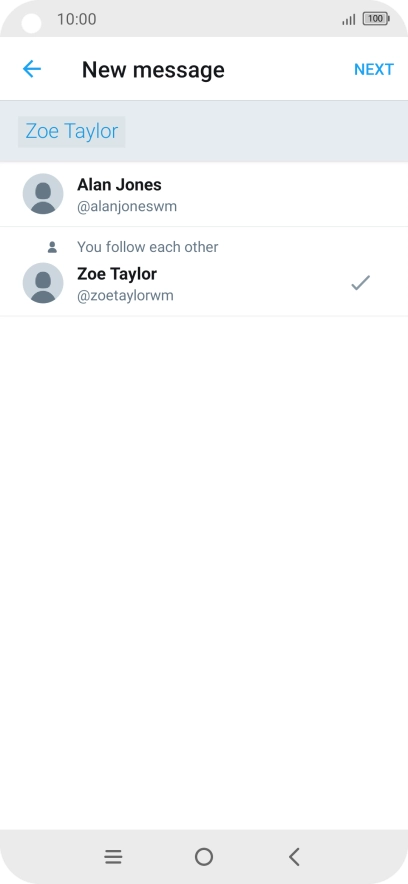Tap NEXT to continue the message

(374, 69)
